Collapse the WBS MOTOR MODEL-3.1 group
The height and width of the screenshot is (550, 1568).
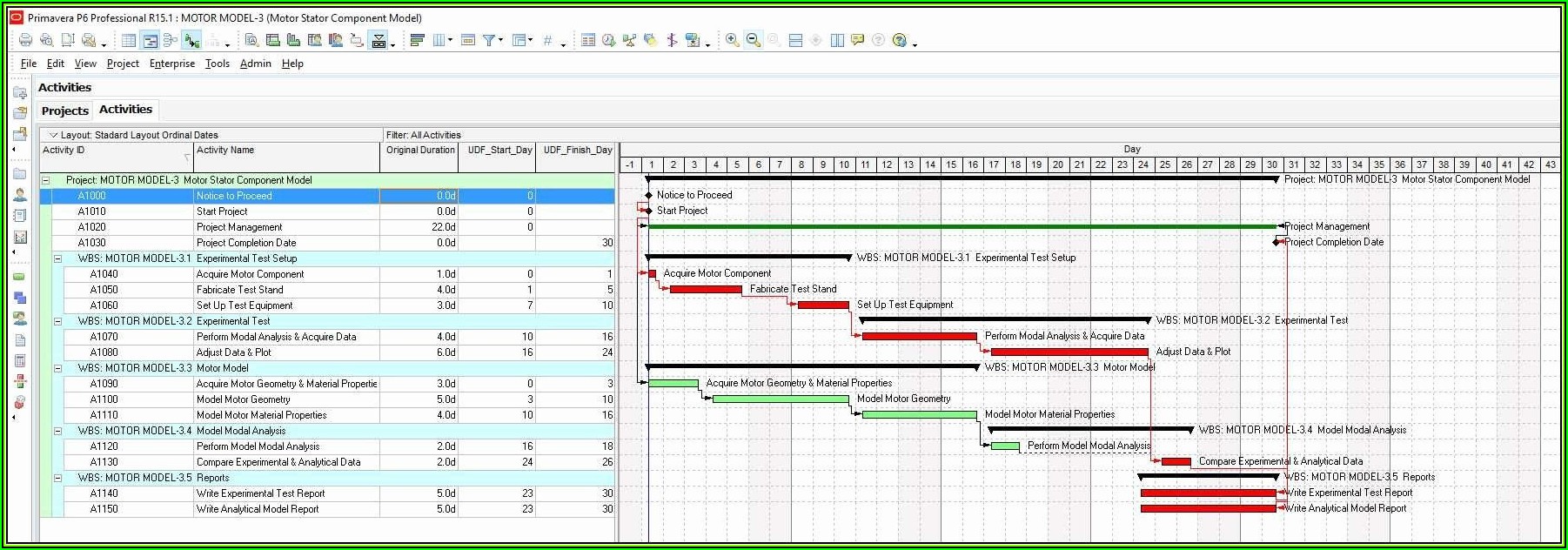pos(58,258)
